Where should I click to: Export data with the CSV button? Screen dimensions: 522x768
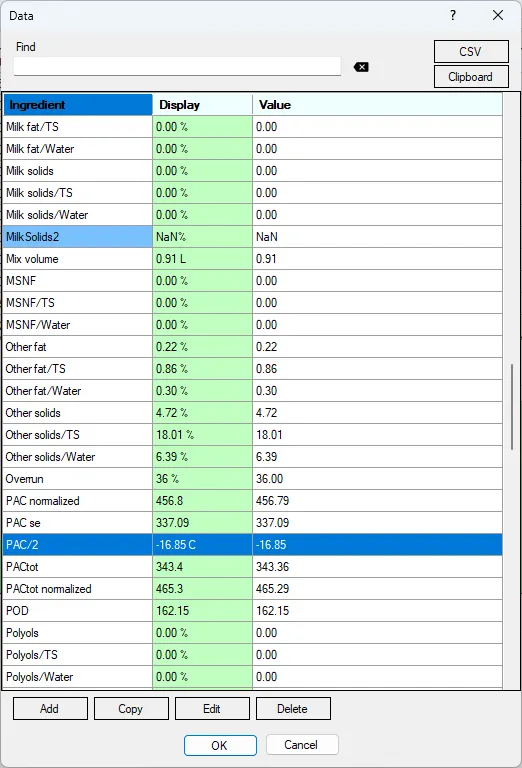tap(471, 51)
